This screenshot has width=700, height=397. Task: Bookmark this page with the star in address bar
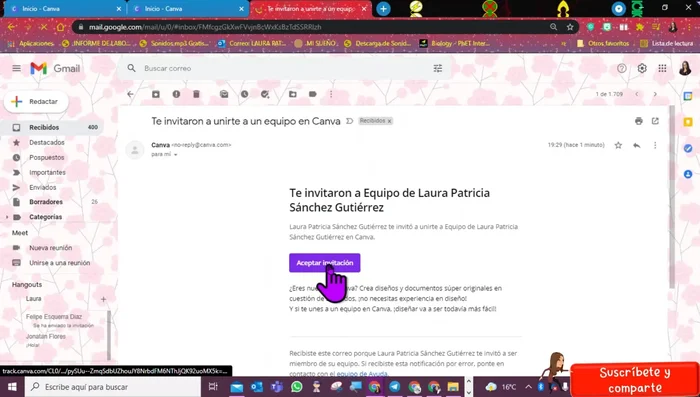click(570, 27)
